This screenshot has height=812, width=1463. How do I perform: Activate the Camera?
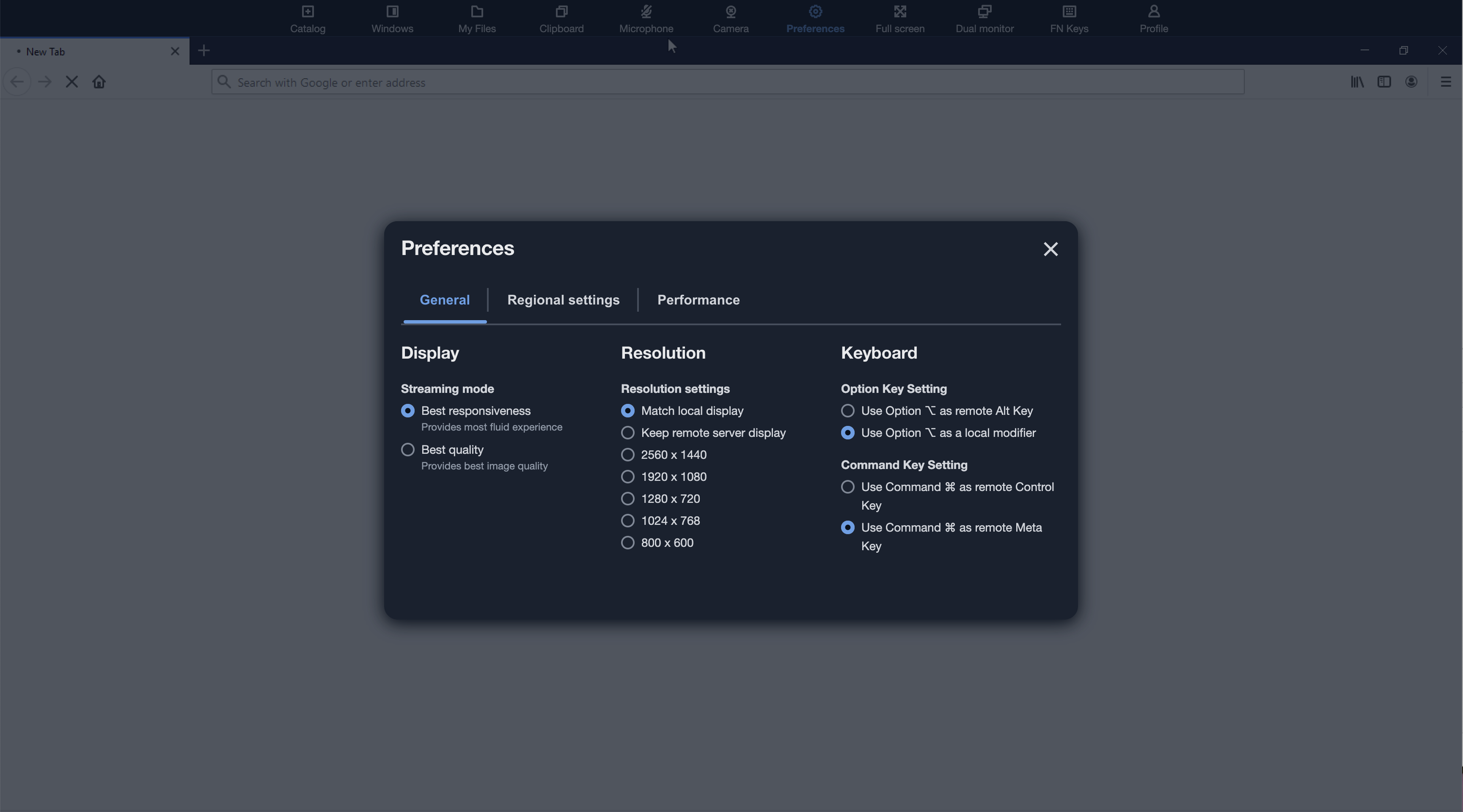click(731, 19)
